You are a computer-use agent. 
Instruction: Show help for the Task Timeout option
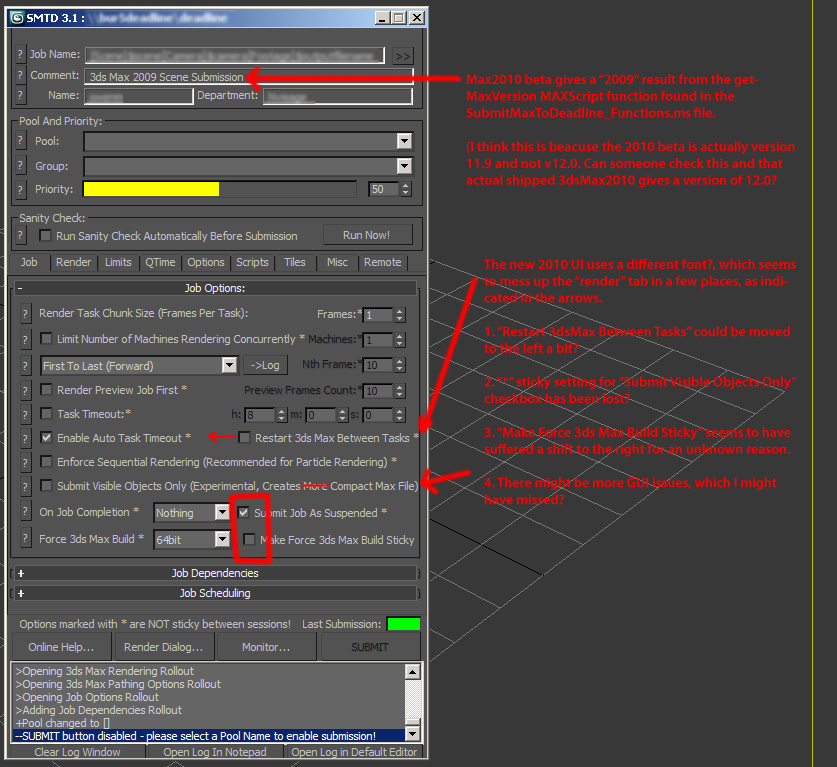click(25, 415)
